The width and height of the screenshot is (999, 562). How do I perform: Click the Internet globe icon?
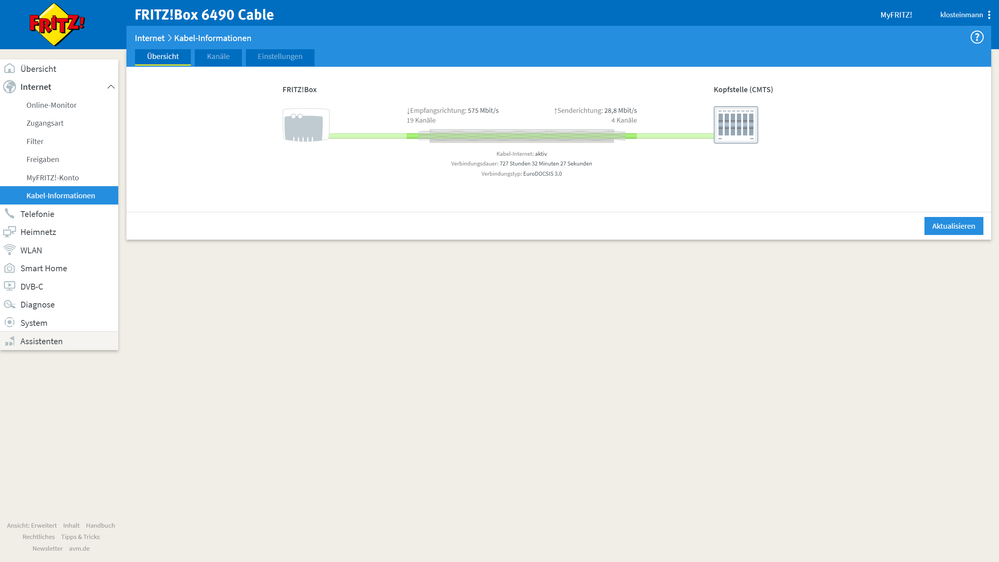10,87
